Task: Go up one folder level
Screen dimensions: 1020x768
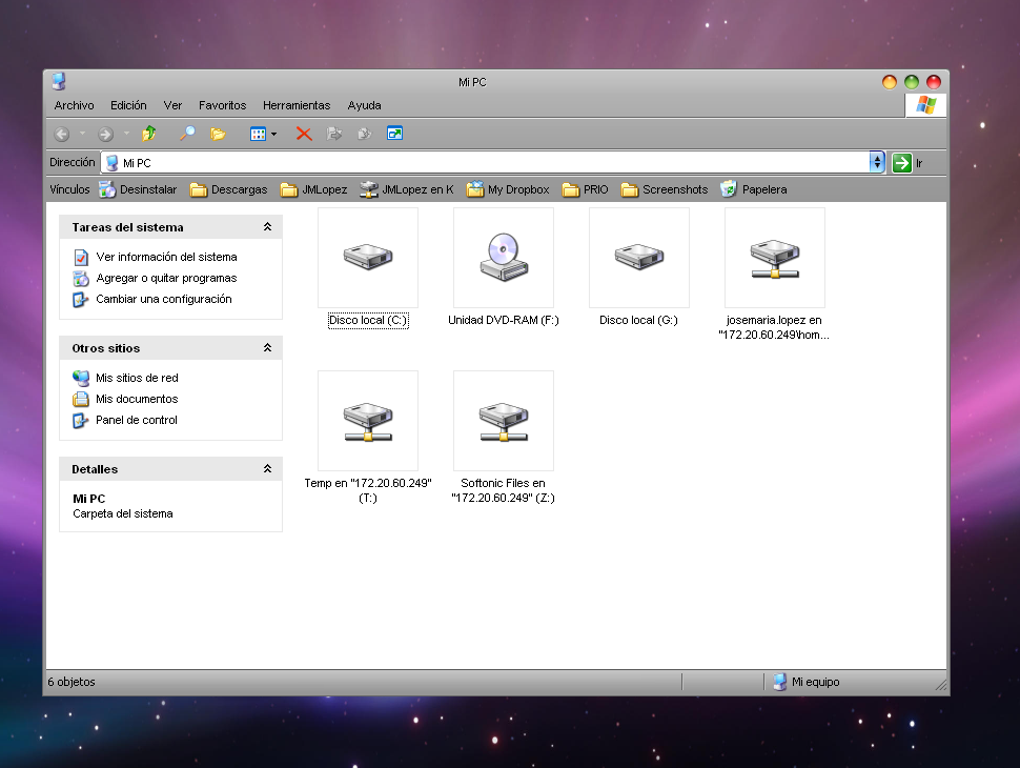Action: [x=149, y=133]
